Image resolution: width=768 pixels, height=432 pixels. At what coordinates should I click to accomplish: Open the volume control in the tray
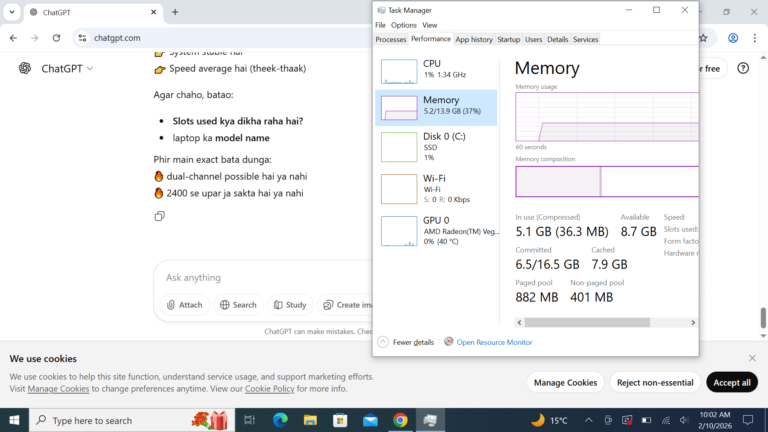[684, 420]
